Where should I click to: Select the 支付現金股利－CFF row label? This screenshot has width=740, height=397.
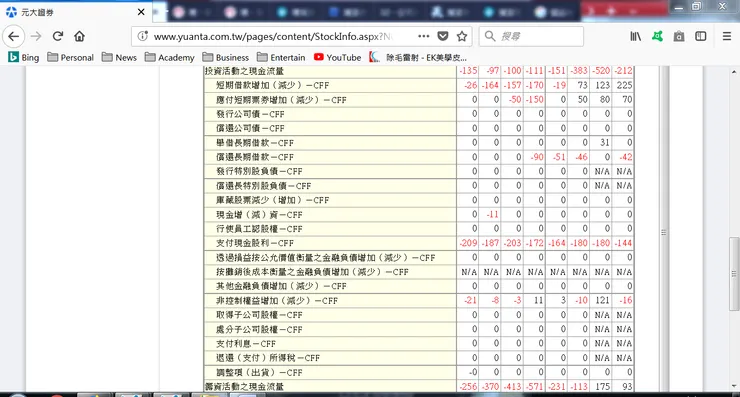coord(255,243)
